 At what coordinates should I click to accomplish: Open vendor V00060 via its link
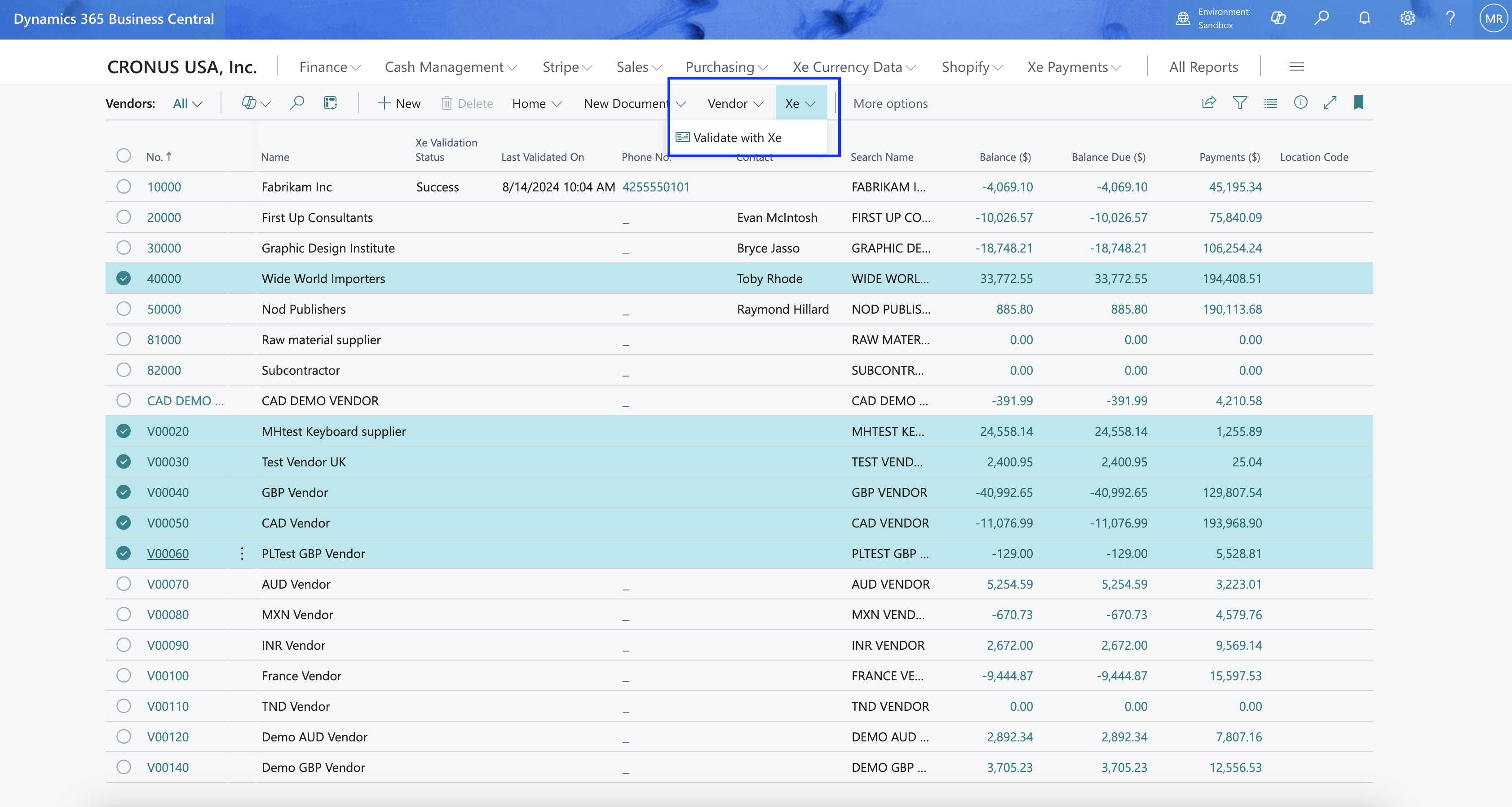pyautogui.click(x=168, y=553)
